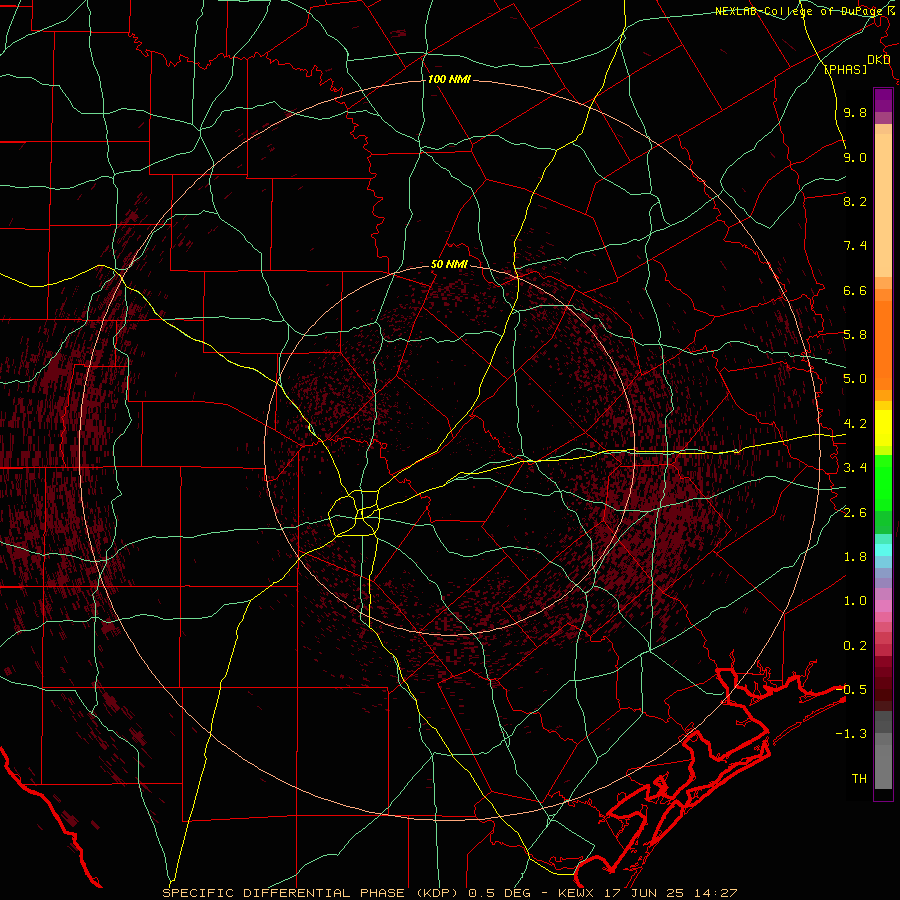The height and width of the screenshot is (900, 900).
Task: Click the 0.2 scale value
Action: point(855,646)
